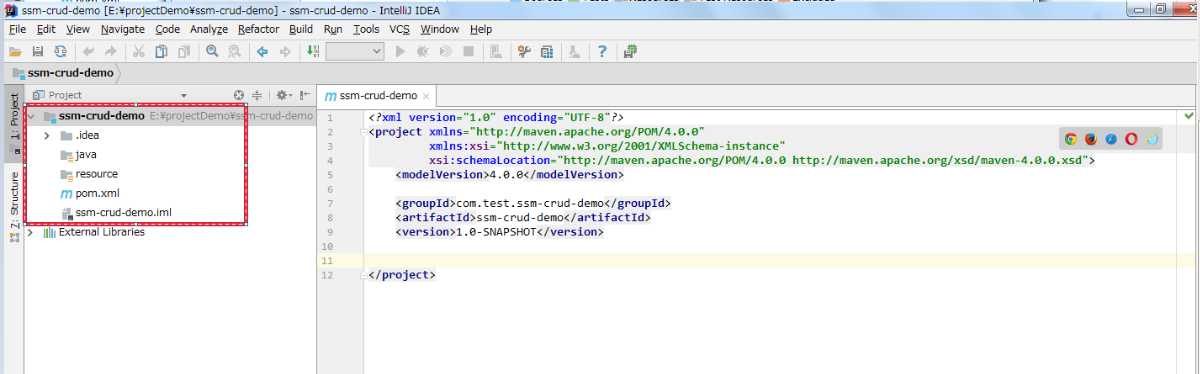Image resolution: width=1200 pixels, height=374 pixels.
Task: Click the Build Project icon
Action: (x=313, y=51)
